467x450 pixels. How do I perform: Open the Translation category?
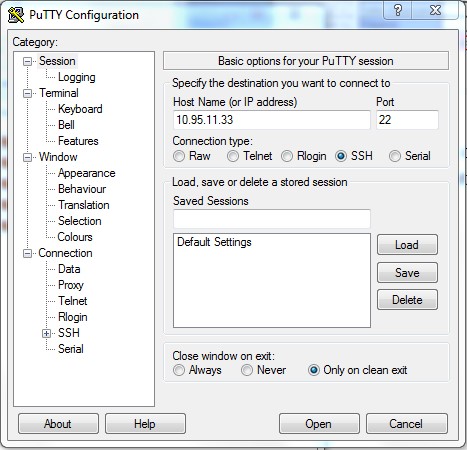[84, 205]
